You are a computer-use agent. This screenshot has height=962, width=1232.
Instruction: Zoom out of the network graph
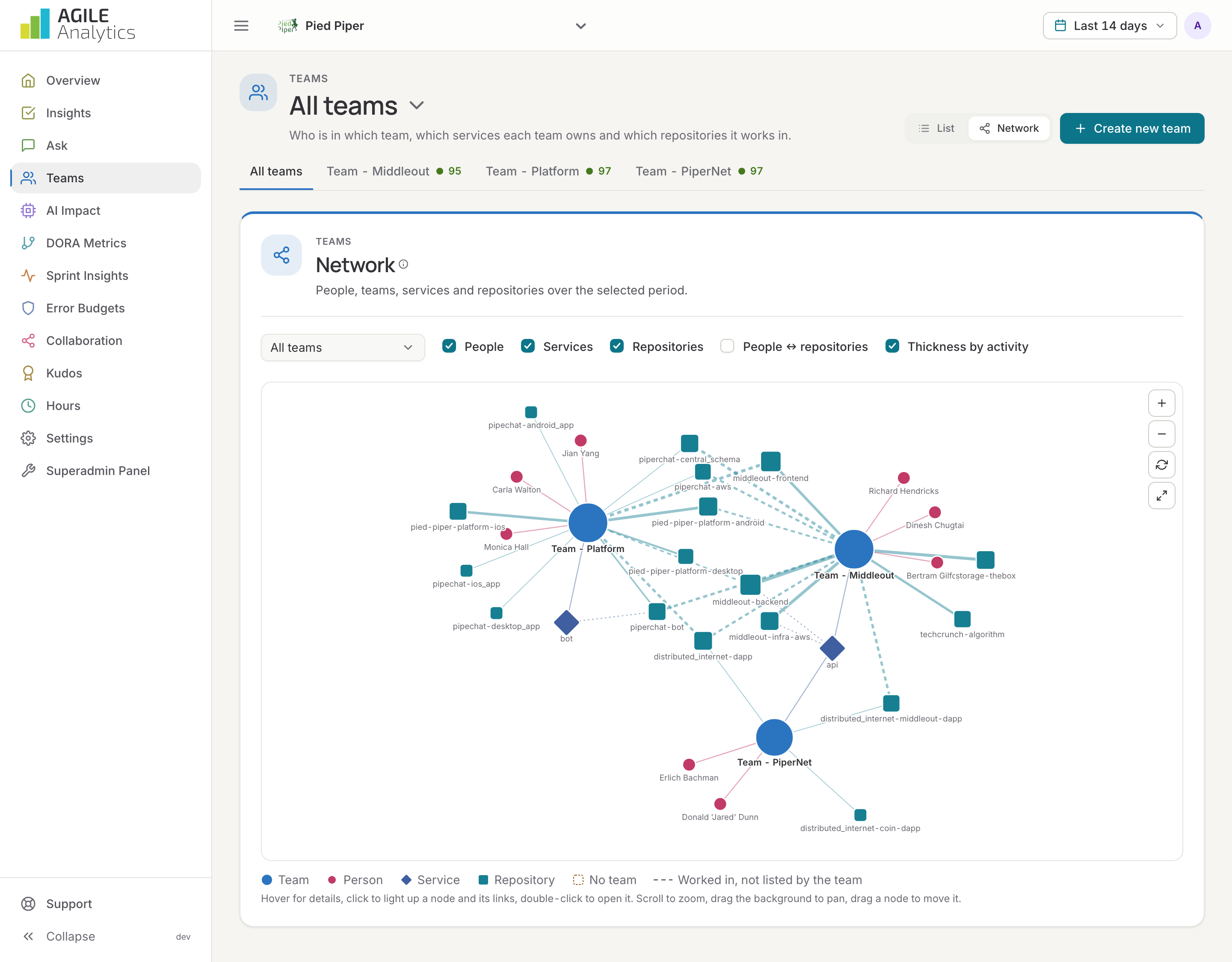coord(1161,434)
